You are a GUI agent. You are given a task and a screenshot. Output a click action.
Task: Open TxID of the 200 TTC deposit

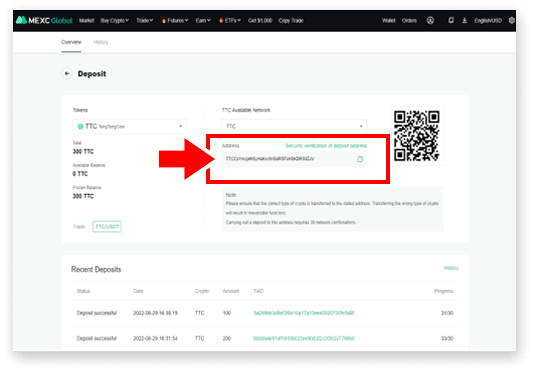304,338
